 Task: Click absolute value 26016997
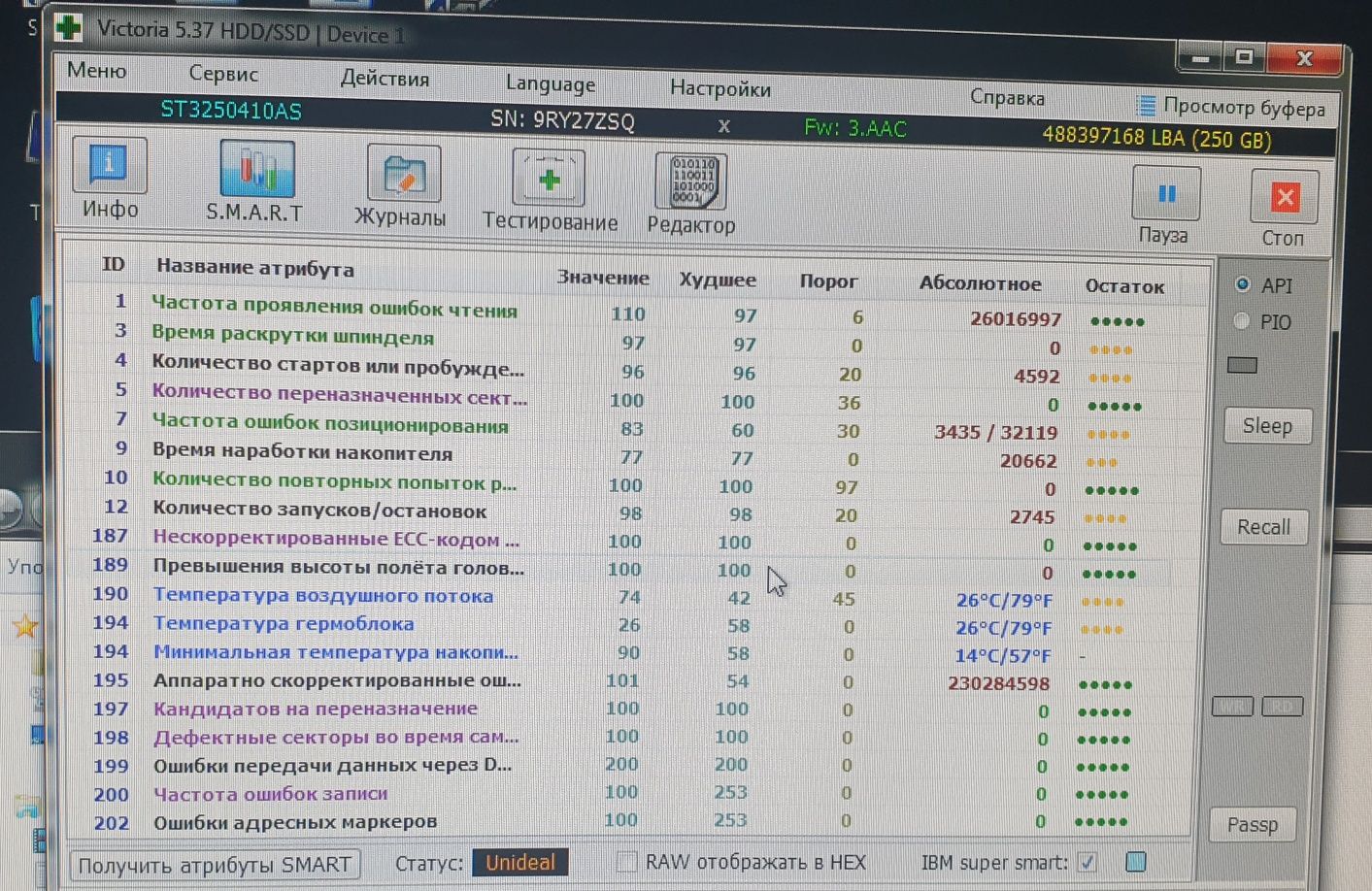point(1015,319)
